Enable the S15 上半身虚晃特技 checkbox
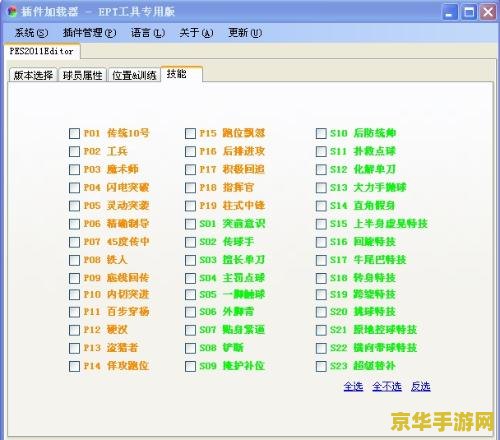The image size is (500, 440). tap(321, 224)
